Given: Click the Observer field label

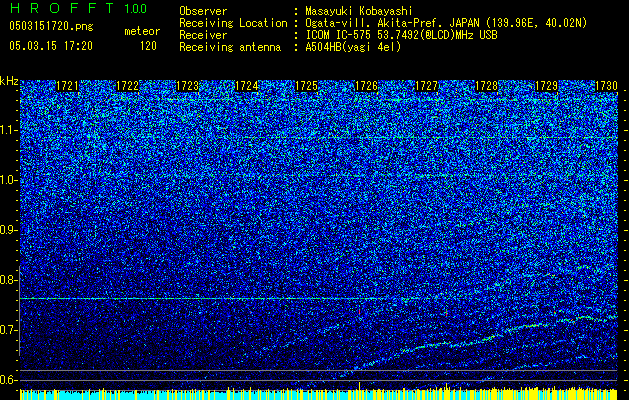Looking at the screenshot, I should coord(203,11).
